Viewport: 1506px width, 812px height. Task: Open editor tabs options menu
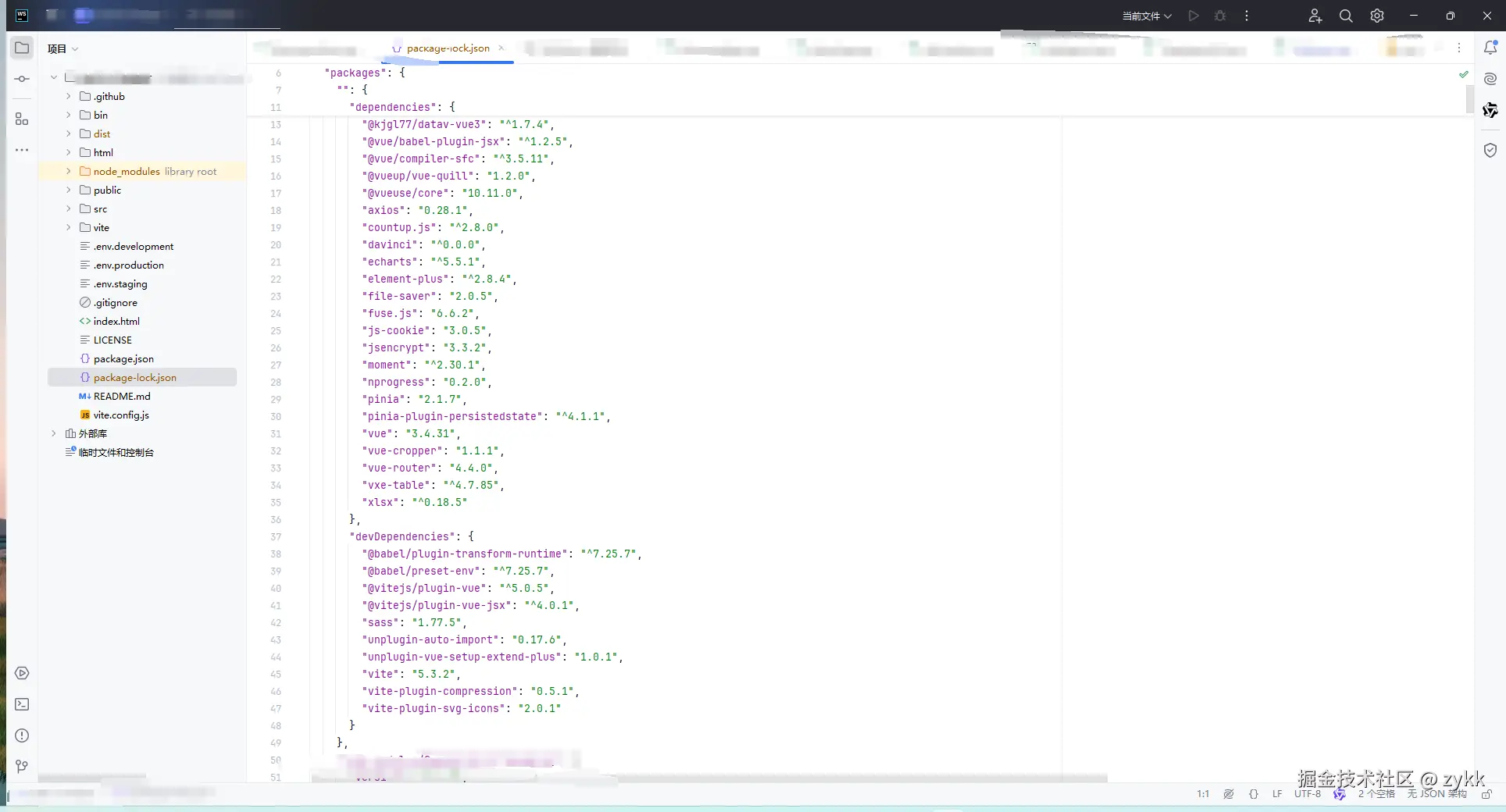[1459, 48]
